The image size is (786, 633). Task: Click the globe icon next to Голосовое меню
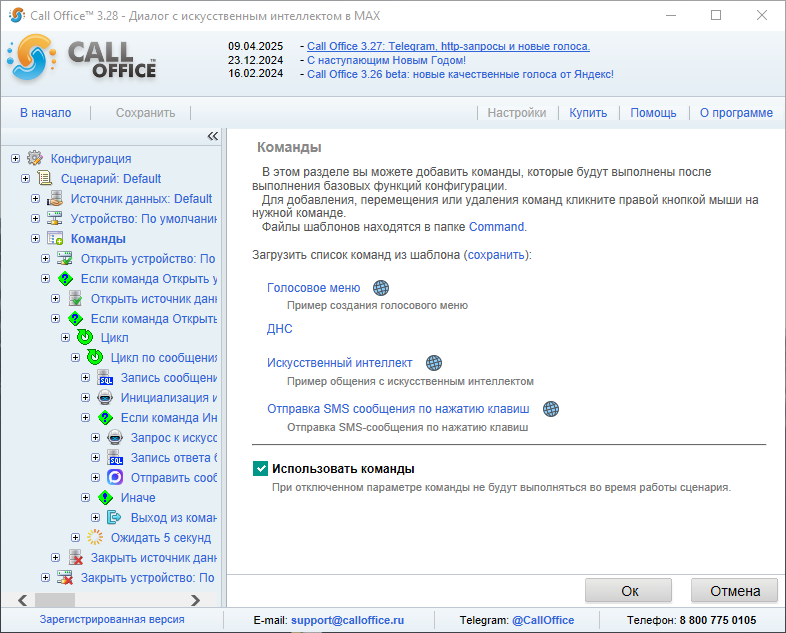click(381, 288)
